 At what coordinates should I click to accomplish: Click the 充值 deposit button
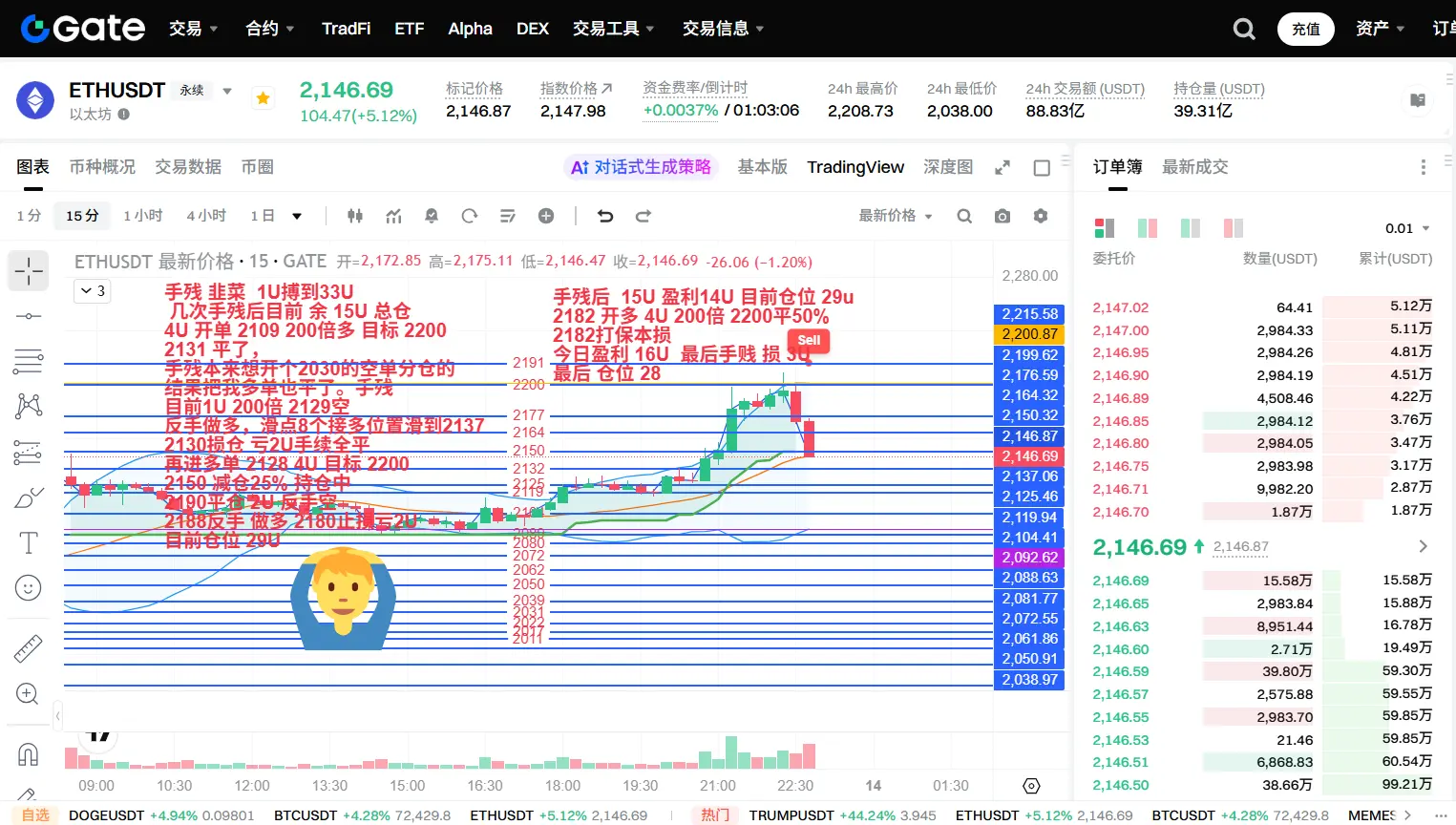(x=1306, y=29)
